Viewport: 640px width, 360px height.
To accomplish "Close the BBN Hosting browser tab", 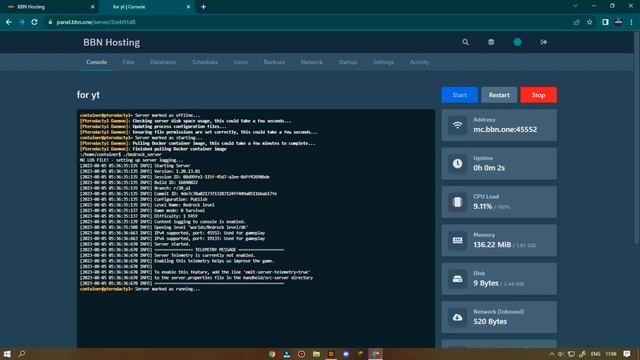I will pos(92,7).
